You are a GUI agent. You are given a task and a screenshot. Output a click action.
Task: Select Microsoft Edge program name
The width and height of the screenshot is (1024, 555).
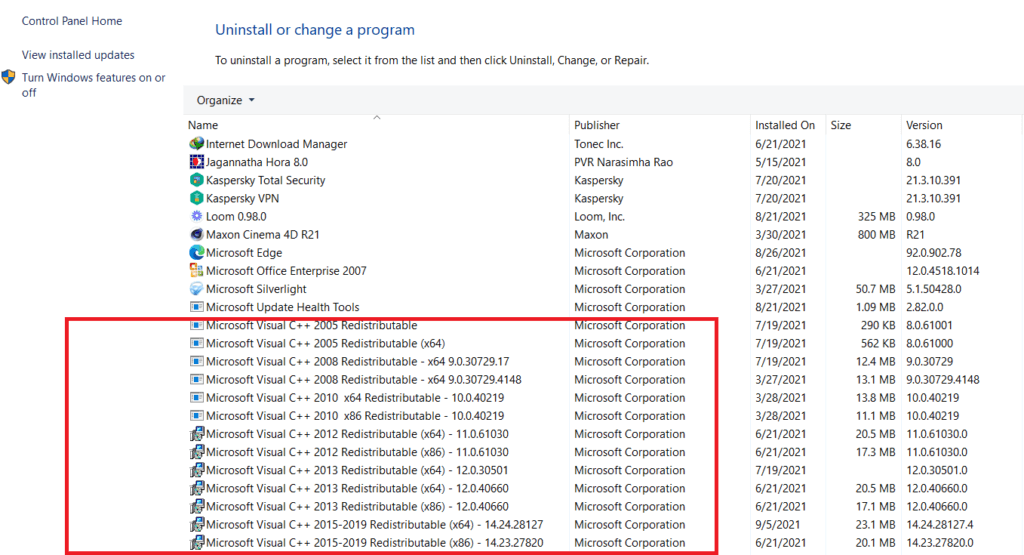[244, 253]
